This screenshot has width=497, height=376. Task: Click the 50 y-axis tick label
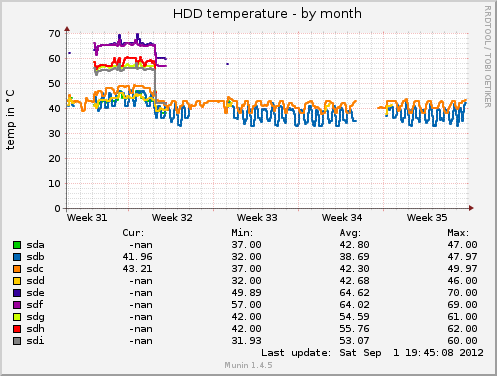click(54, 84)
